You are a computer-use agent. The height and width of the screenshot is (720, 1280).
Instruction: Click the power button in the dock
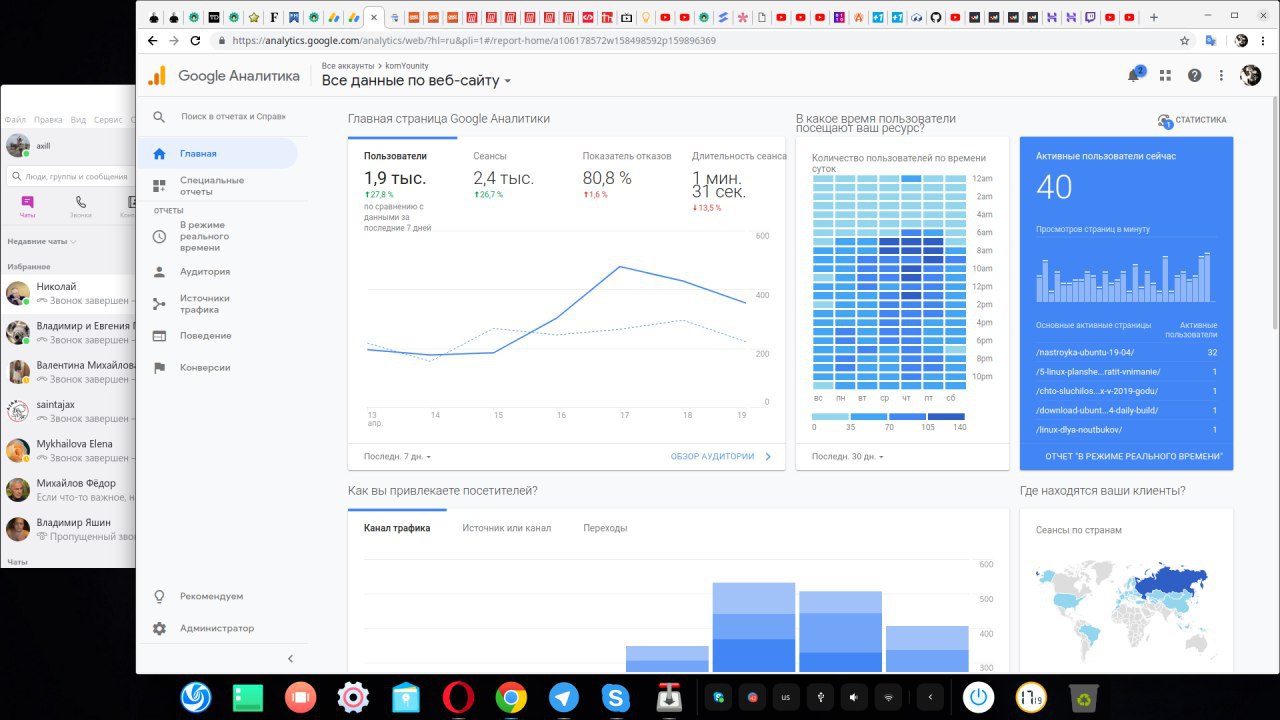[979, 697]
